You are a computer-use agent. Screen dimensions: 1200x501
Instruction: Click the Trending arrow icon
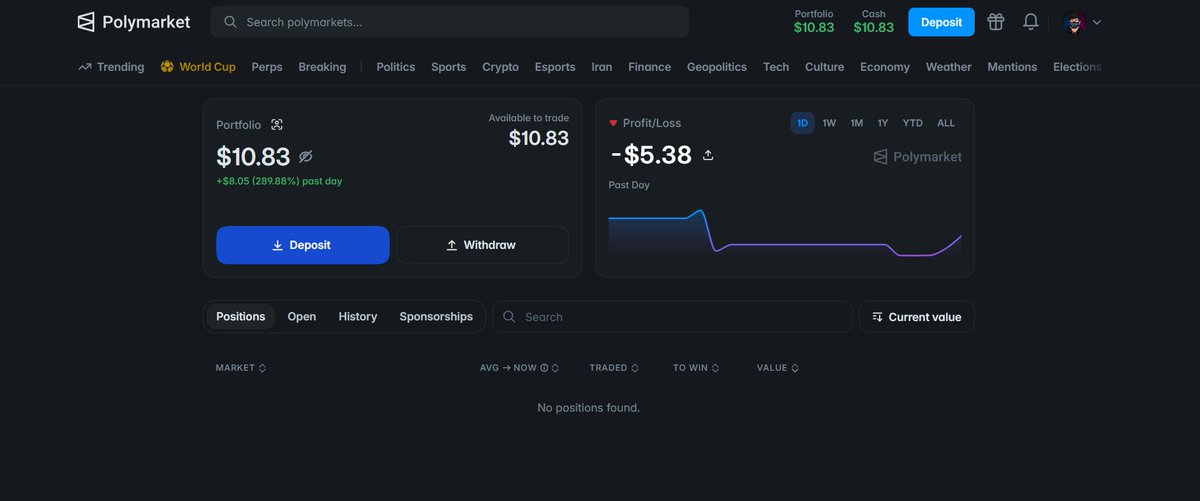[x=85, y=67]
